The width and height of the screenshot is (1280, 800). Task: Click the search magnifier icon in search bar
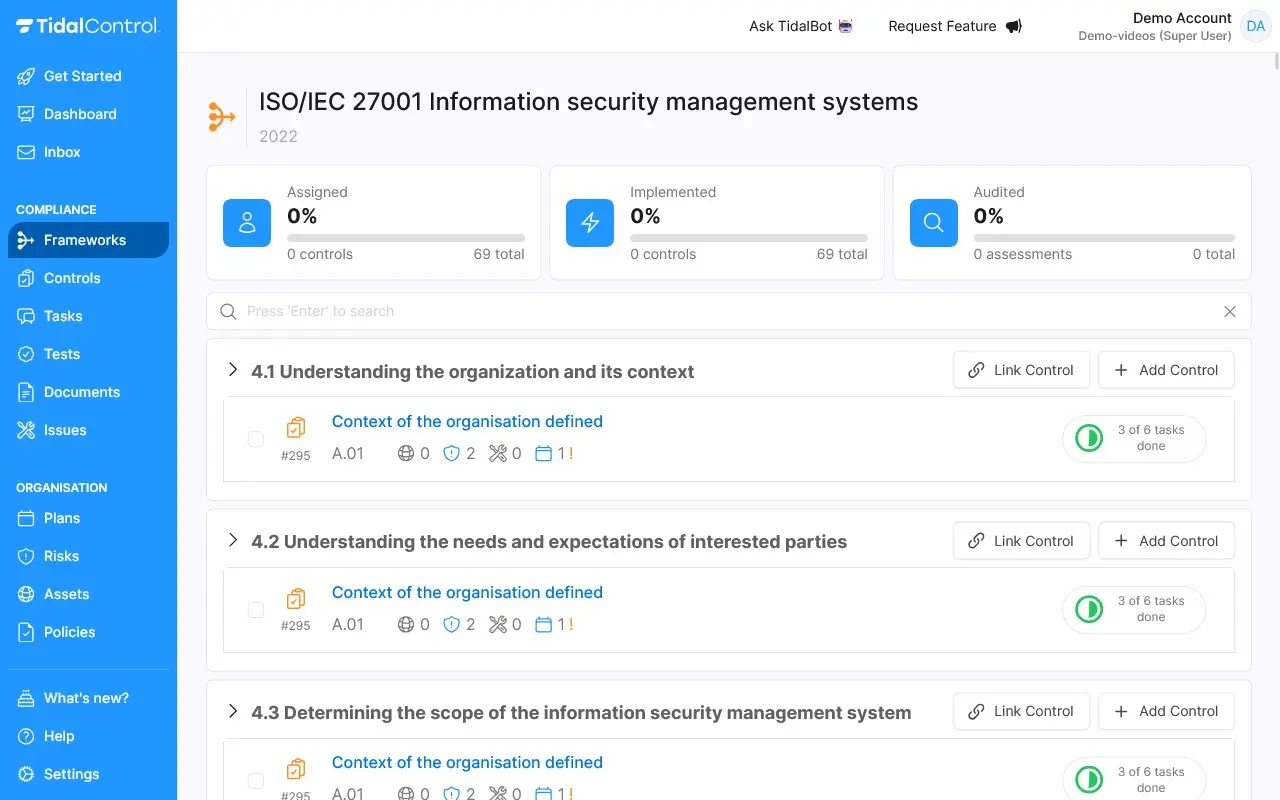click(x=228, y=311)
